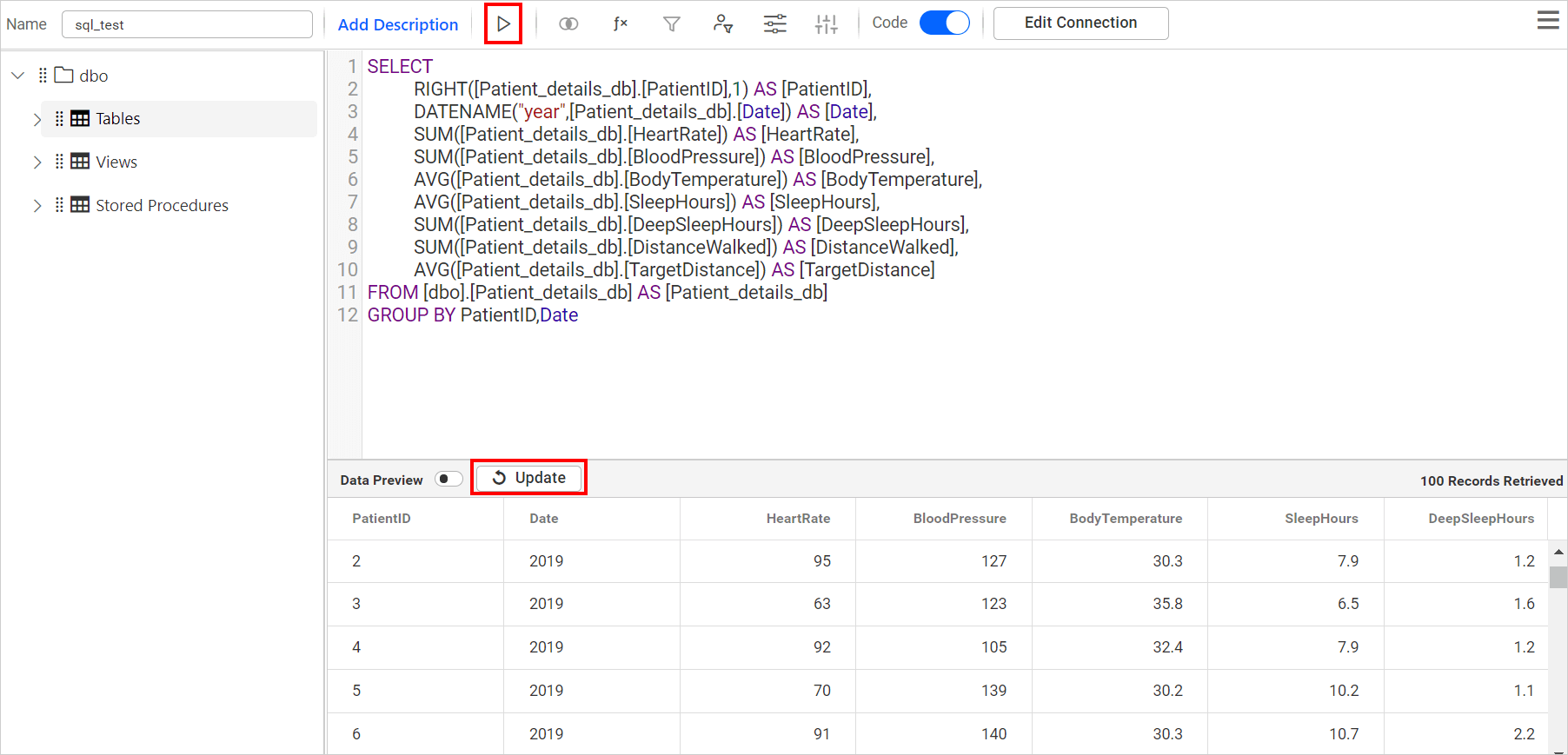Toggle the Data Preview switch
1568x755 pixels.
pos(448,479)
